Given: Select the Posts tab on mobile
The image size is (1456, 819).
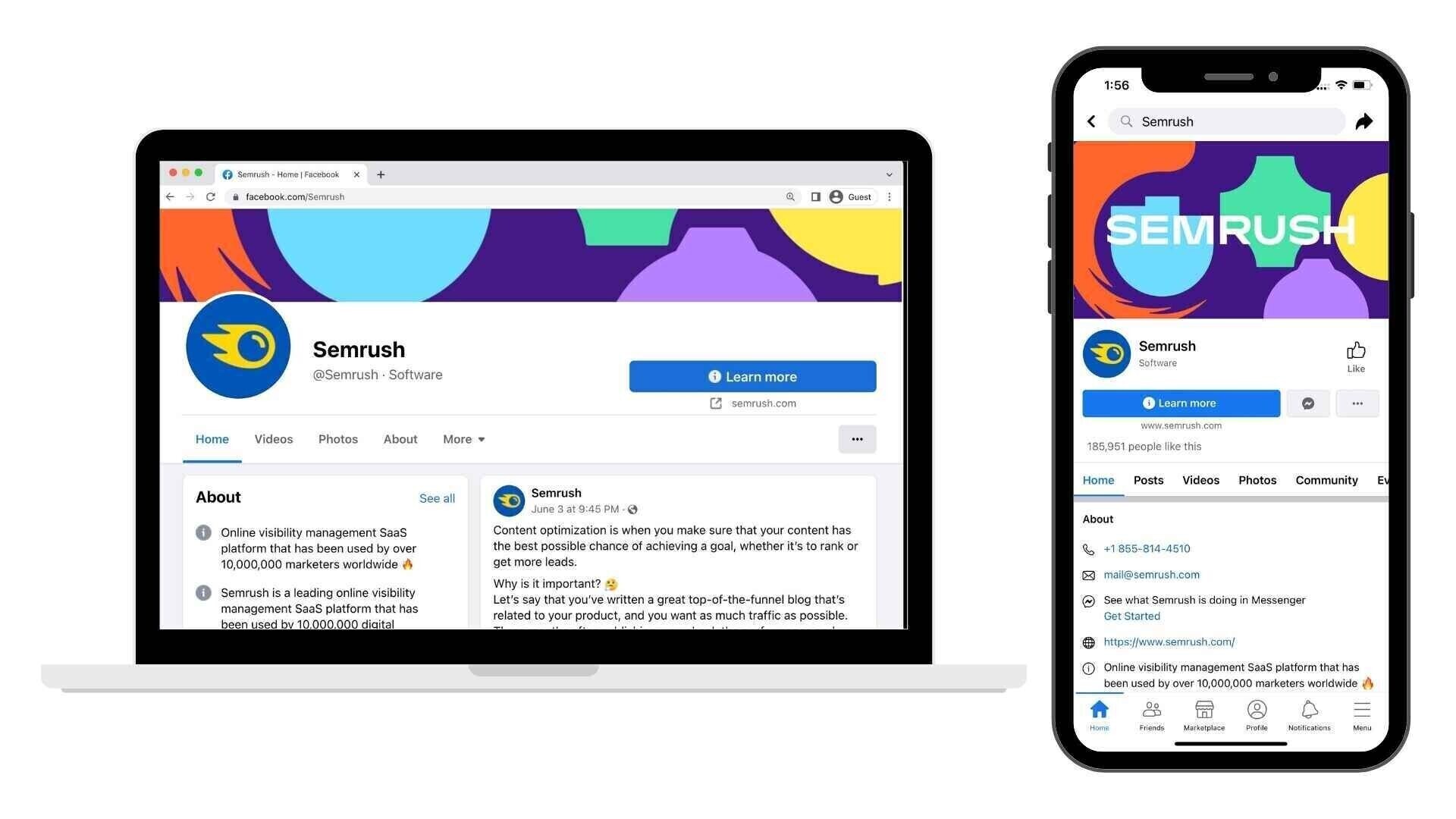Looking at the screenshot, I should coord(1148,479).
